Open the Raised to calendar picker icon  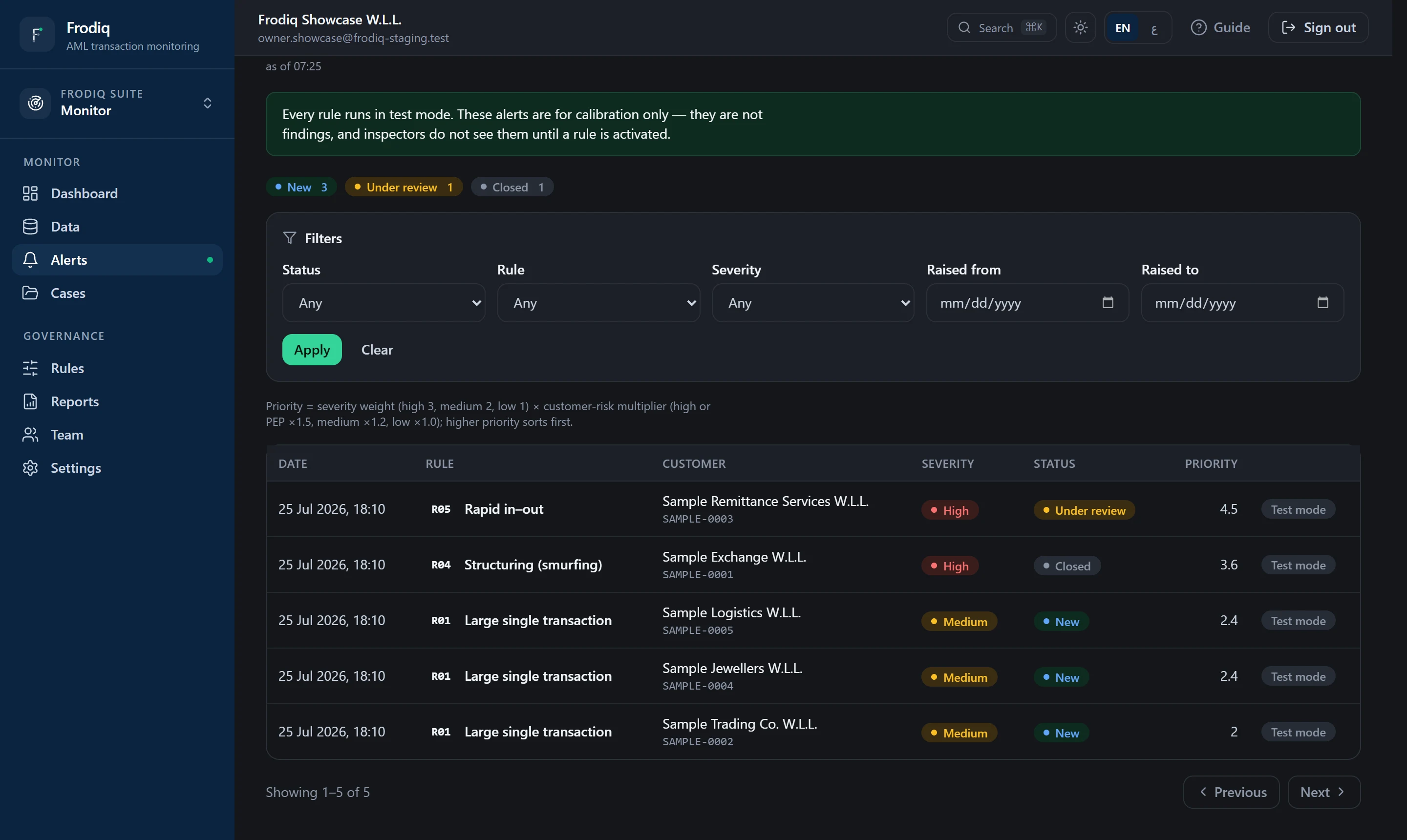coord(1322,303)
